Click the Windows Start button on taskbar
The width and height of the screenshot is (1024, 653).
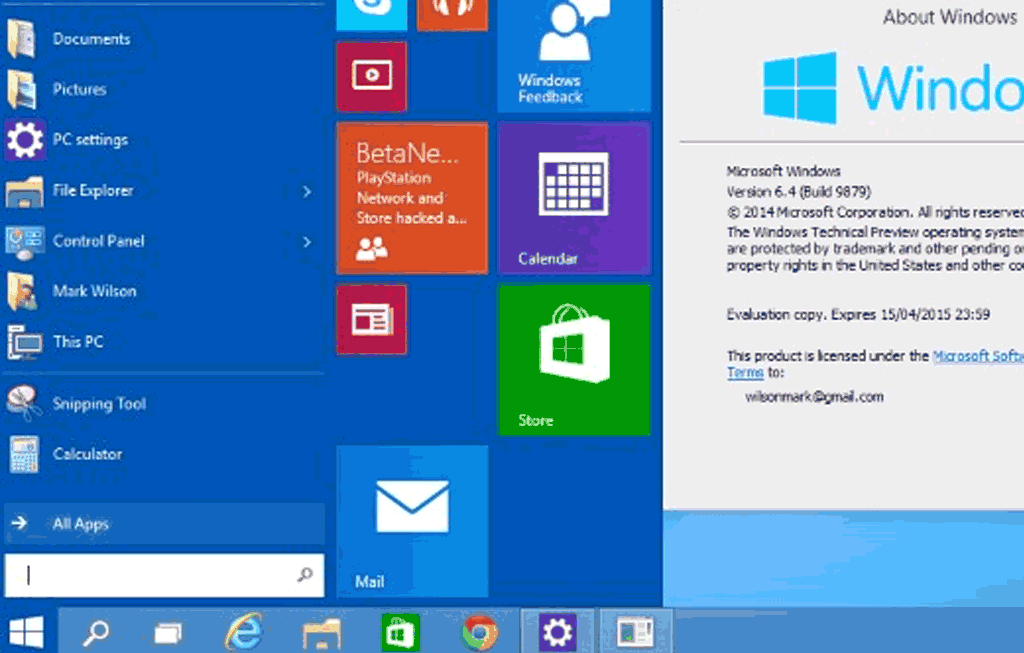point(26,631)
